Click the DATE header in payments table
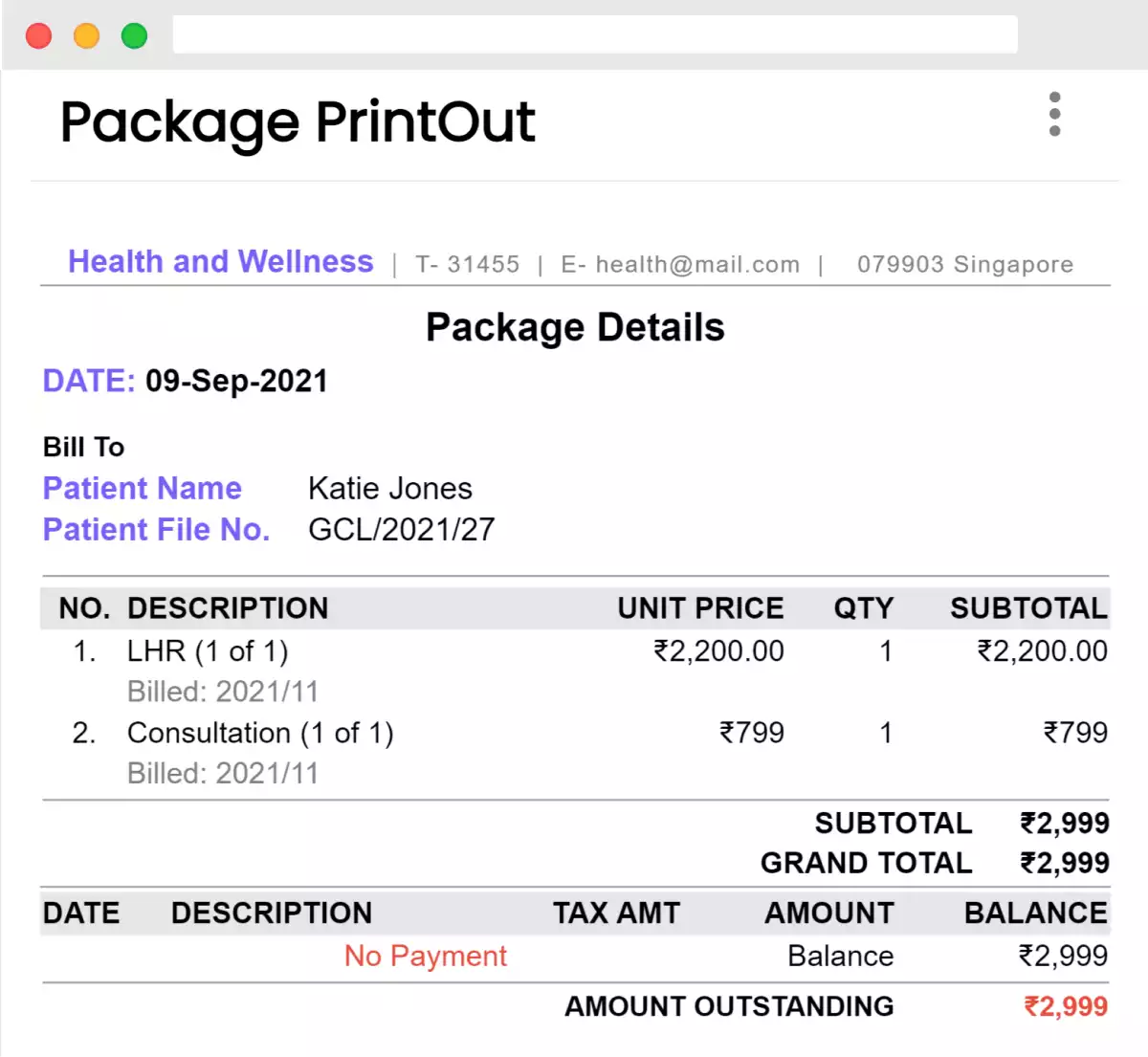 (x=81, y=914)
